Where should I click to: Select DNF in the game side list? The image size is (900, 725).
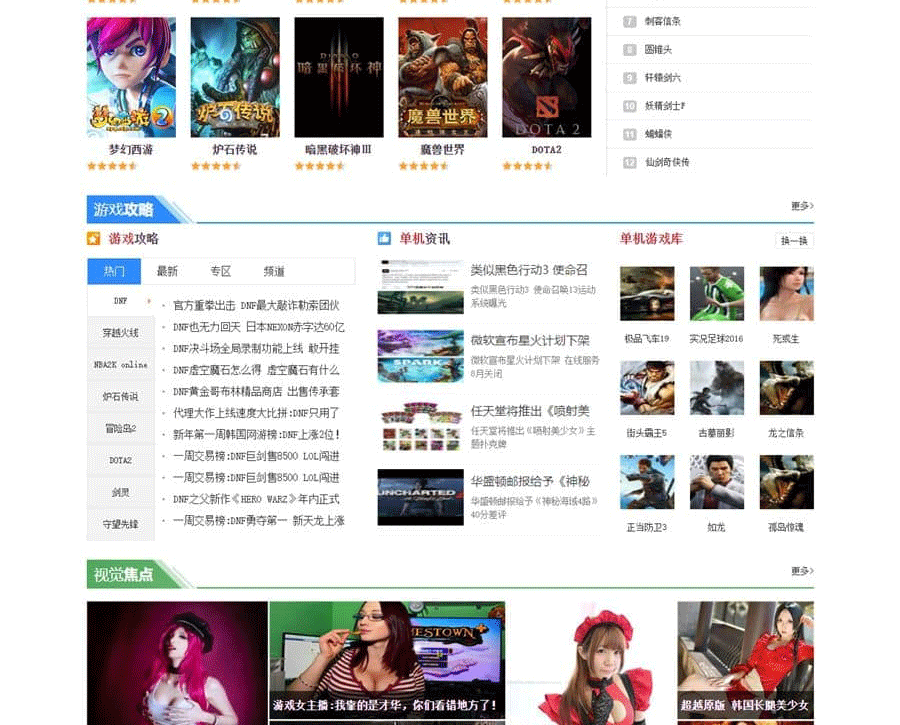(x=121, y=301)
